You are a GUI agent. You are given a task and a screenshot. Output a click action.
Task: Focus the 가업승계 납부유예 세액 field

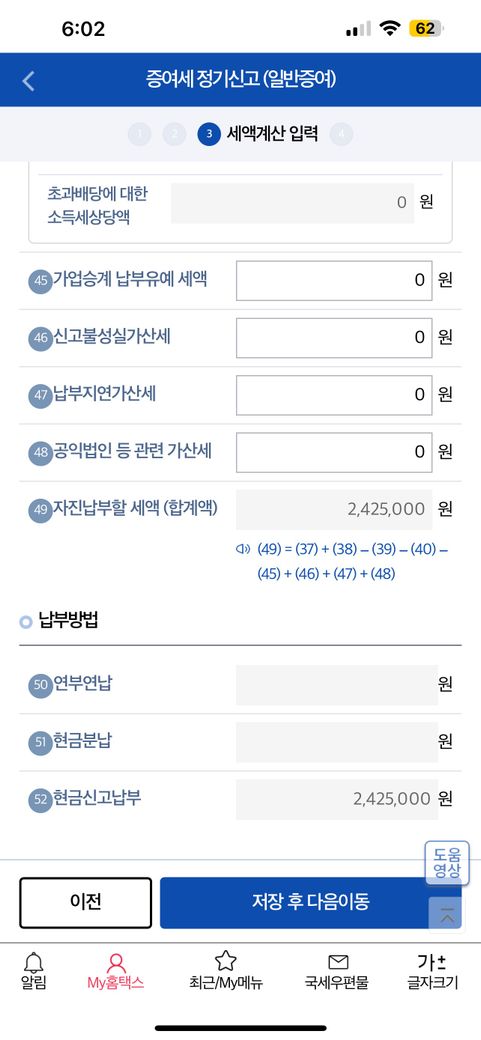tap(334, 281)
